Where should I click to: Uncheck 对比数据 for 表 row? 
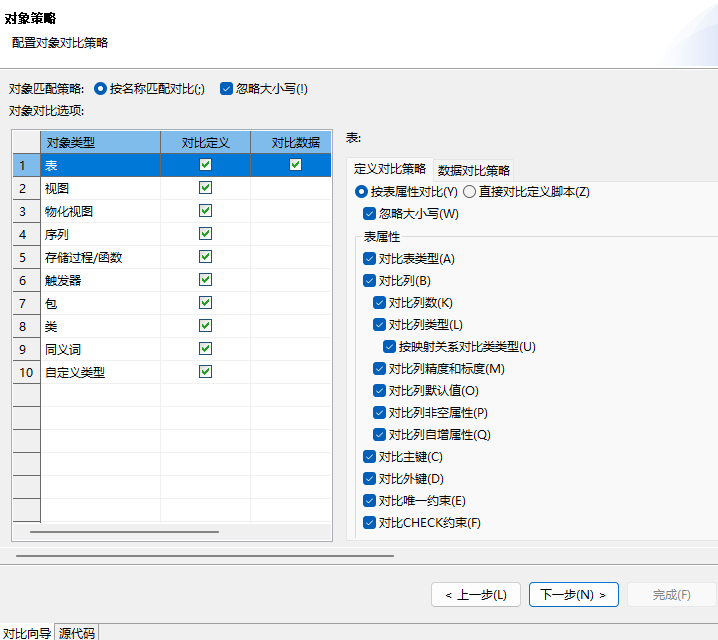click(x=295, y=164)
